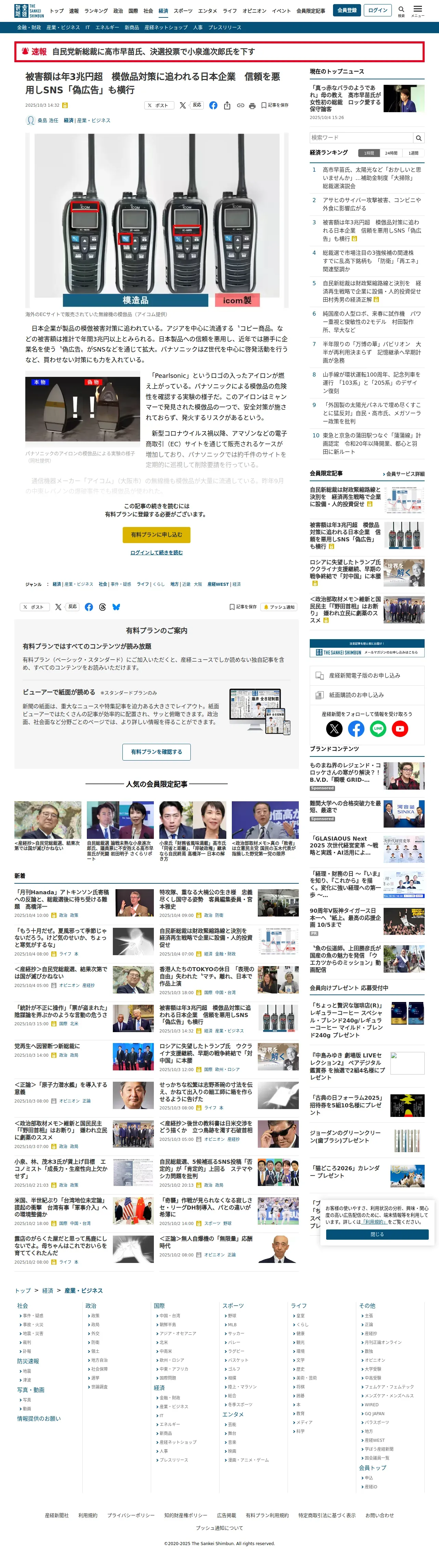Open 金融・財政 in sub navigation

[29, 27]
